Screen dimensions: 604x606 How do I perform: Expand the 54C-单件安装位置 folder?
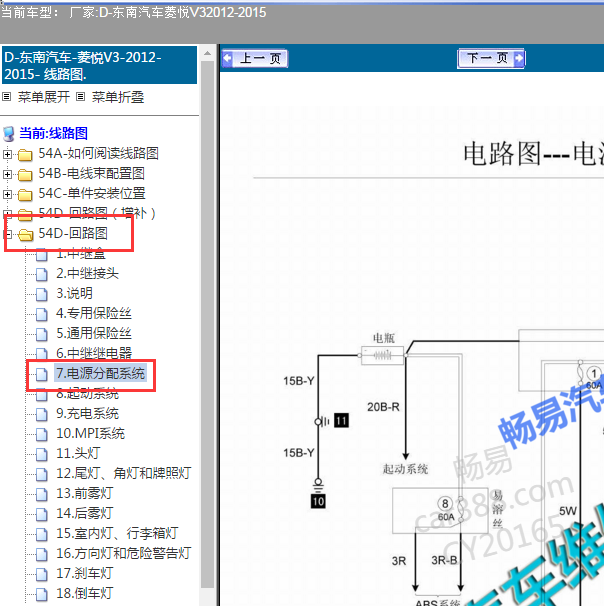point(7,194)
